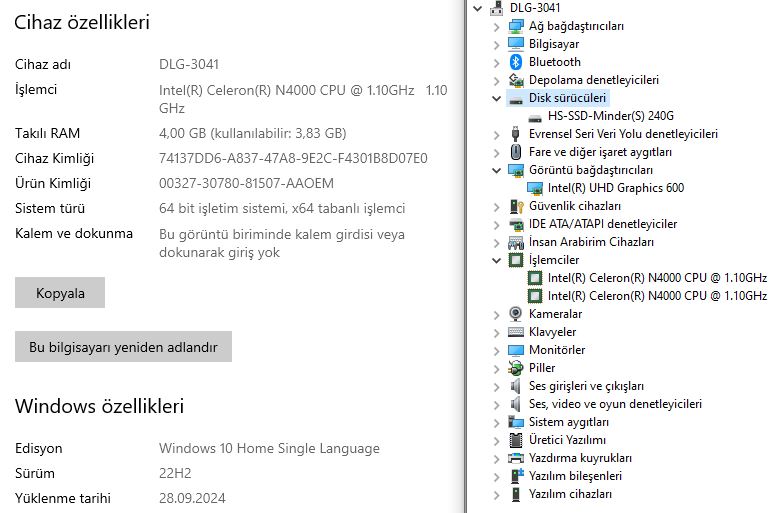Click the Bluetooth icon

[516, 62]
